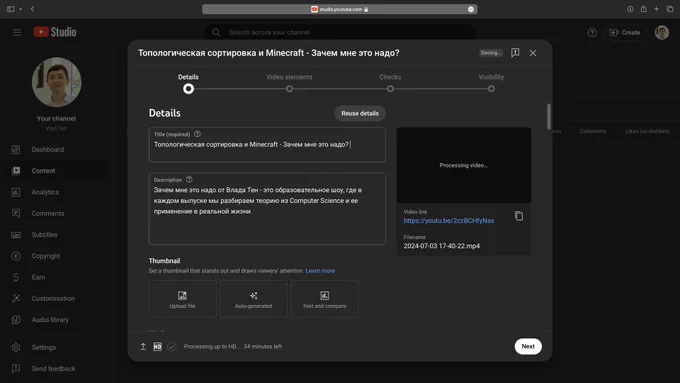680x383 pixels.
Task: Click the Title help question icon
Action: click(x=197, y=134)
